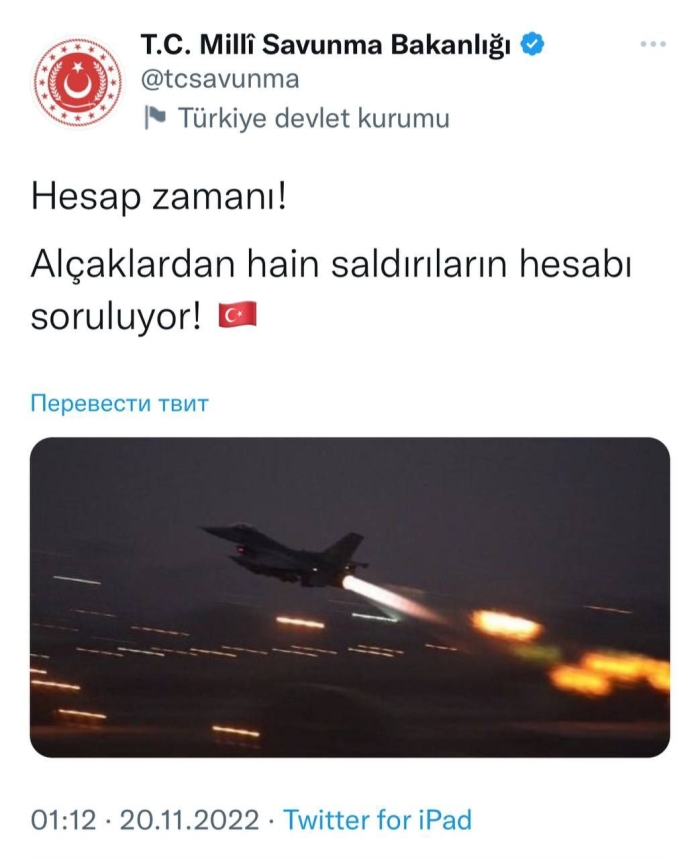Click the blue verified badge icon

pyautogui.click(x=532, y=44)
